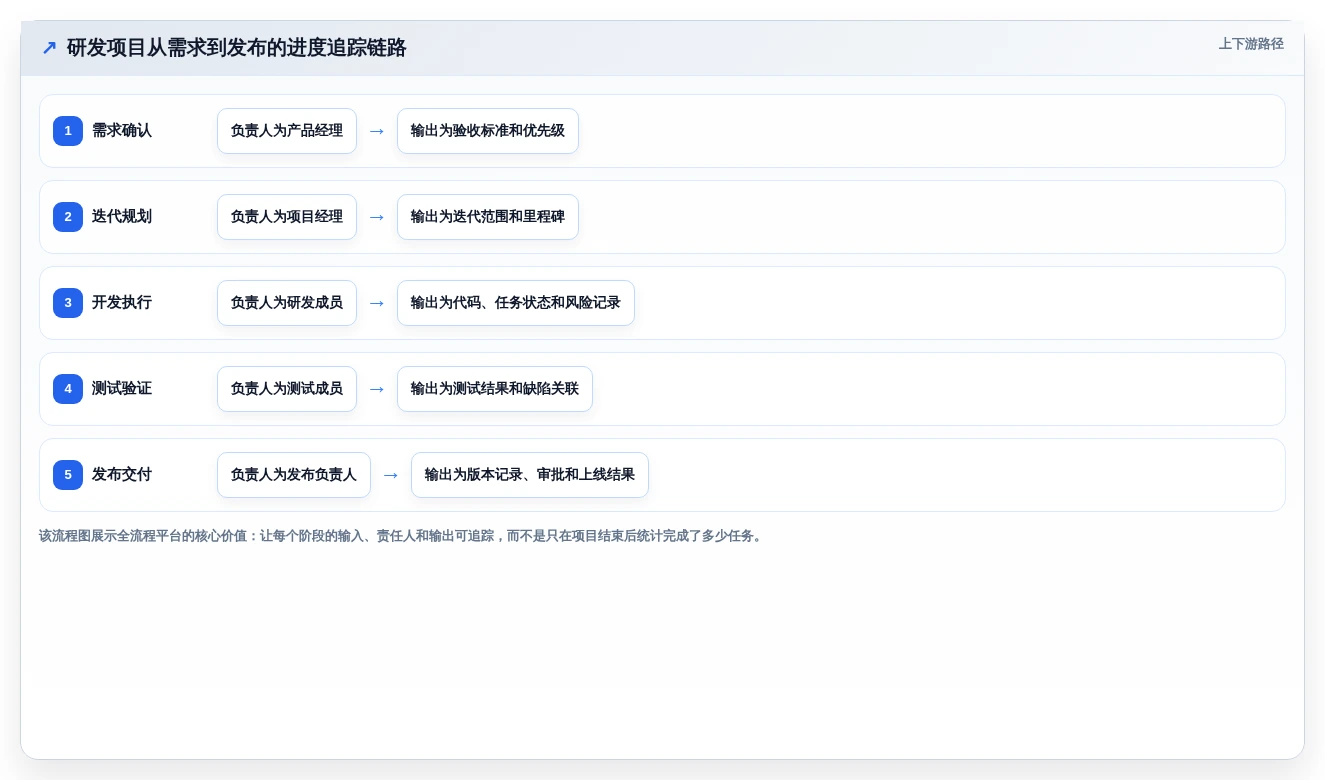Click the arrow in the 开发执行 row

(x=377, y=303)
